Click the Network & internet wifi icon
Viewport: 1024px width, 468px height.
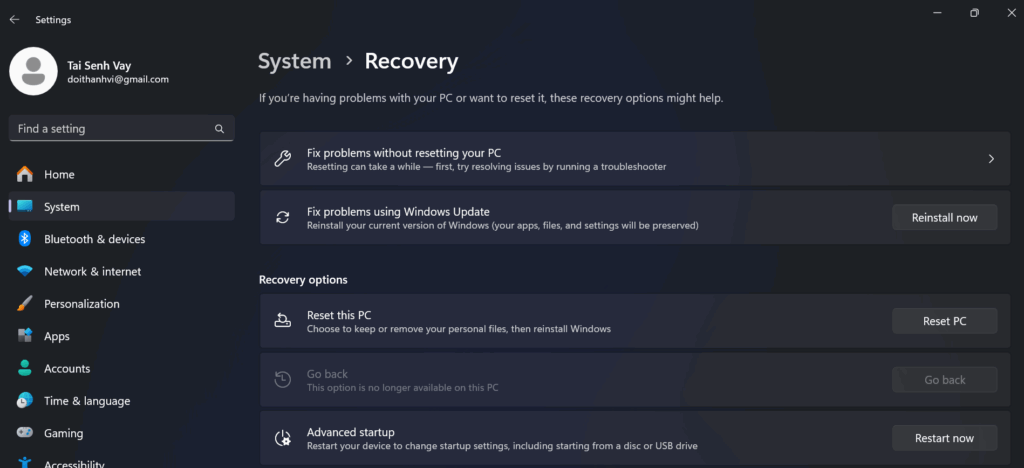(25, 272)
